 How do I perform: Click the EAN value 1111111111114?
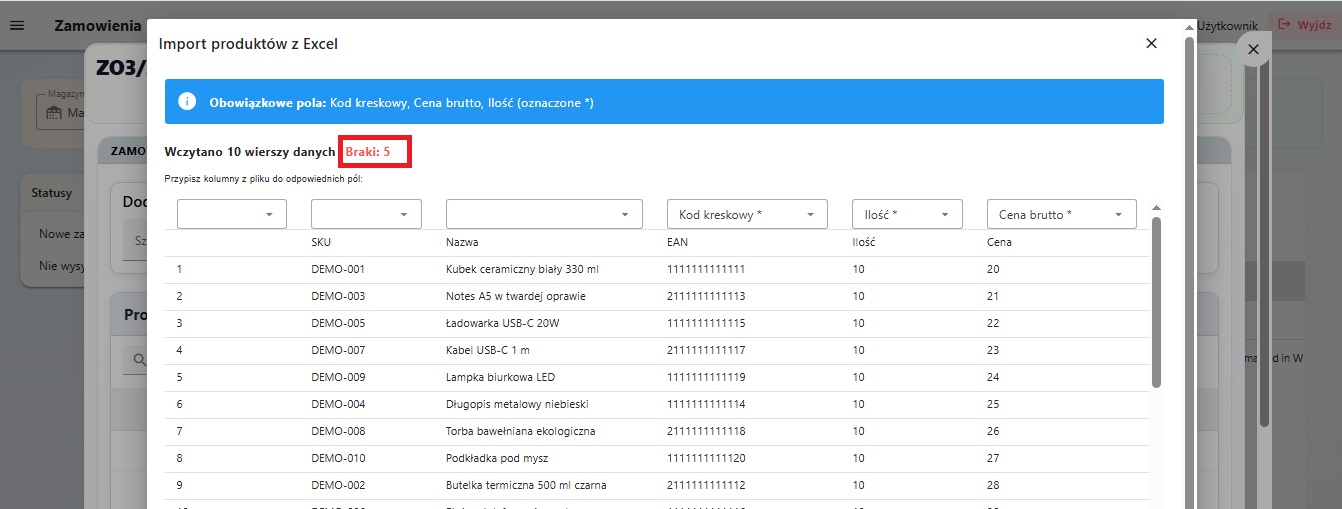click(706, 404)
